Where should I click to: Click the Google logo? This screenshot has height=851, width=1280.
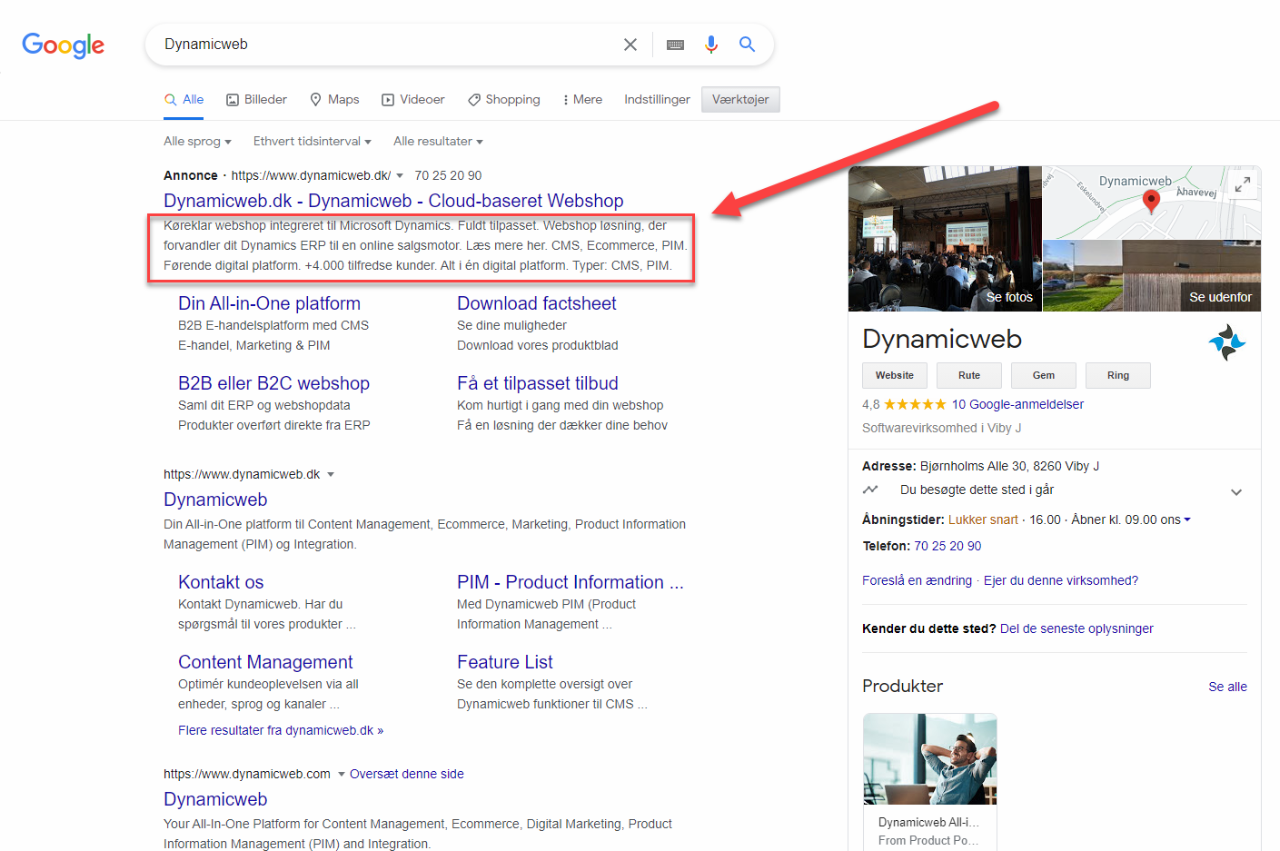click(x=63, y=45)
